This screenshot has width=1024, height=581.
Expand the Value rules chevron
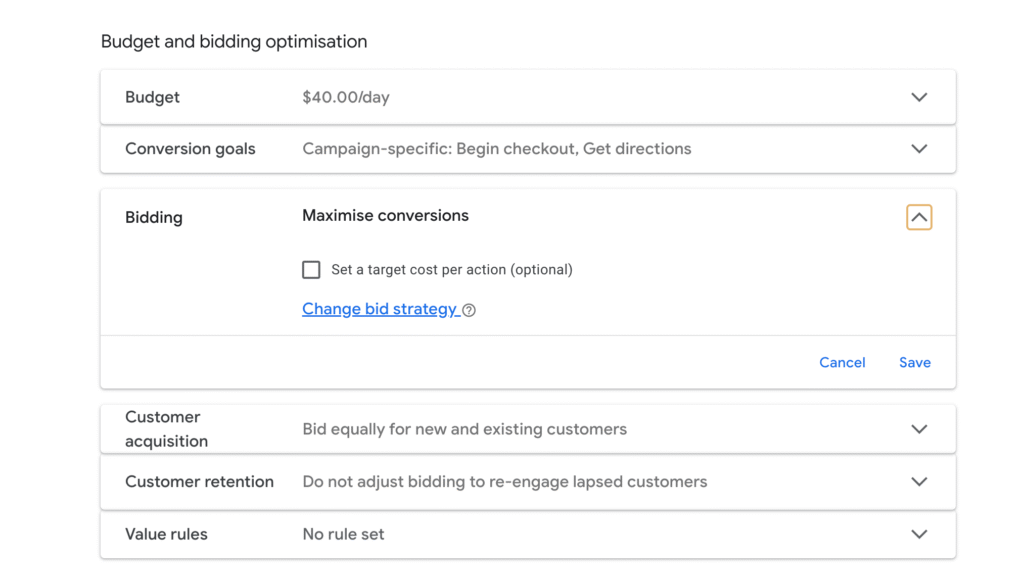pos(919,534)
